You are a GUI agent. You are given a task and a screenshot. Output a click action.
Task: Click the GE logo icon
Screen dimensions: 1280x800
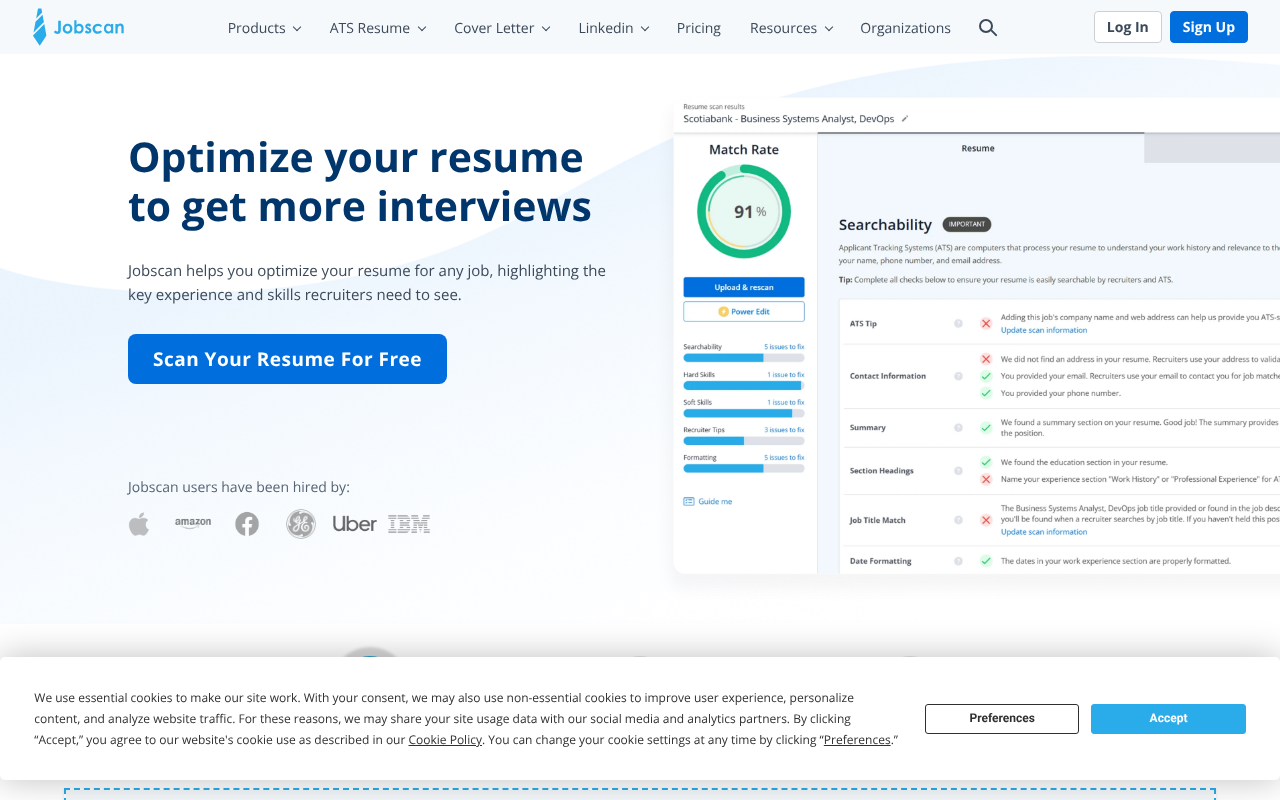click(301, 524)
